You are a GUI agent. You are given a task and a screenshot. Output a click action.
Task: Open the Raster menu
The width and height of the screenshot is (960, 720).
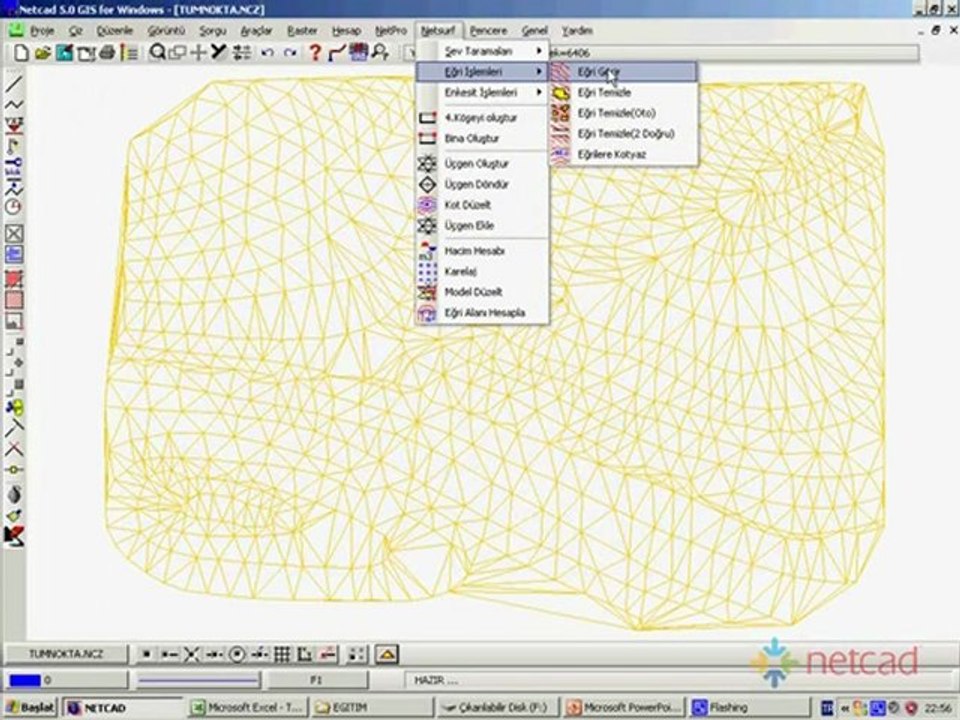302,31
